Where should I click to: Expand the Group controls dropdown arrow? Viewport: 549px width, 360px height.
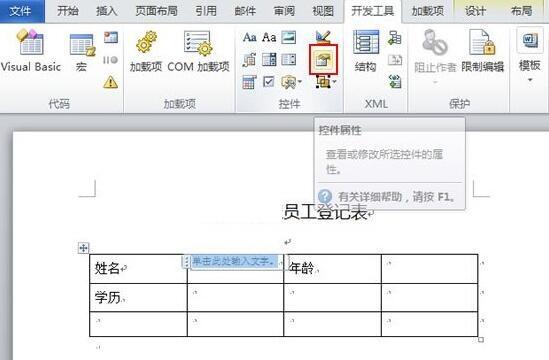pyautogui.click(x=334, y=82)
